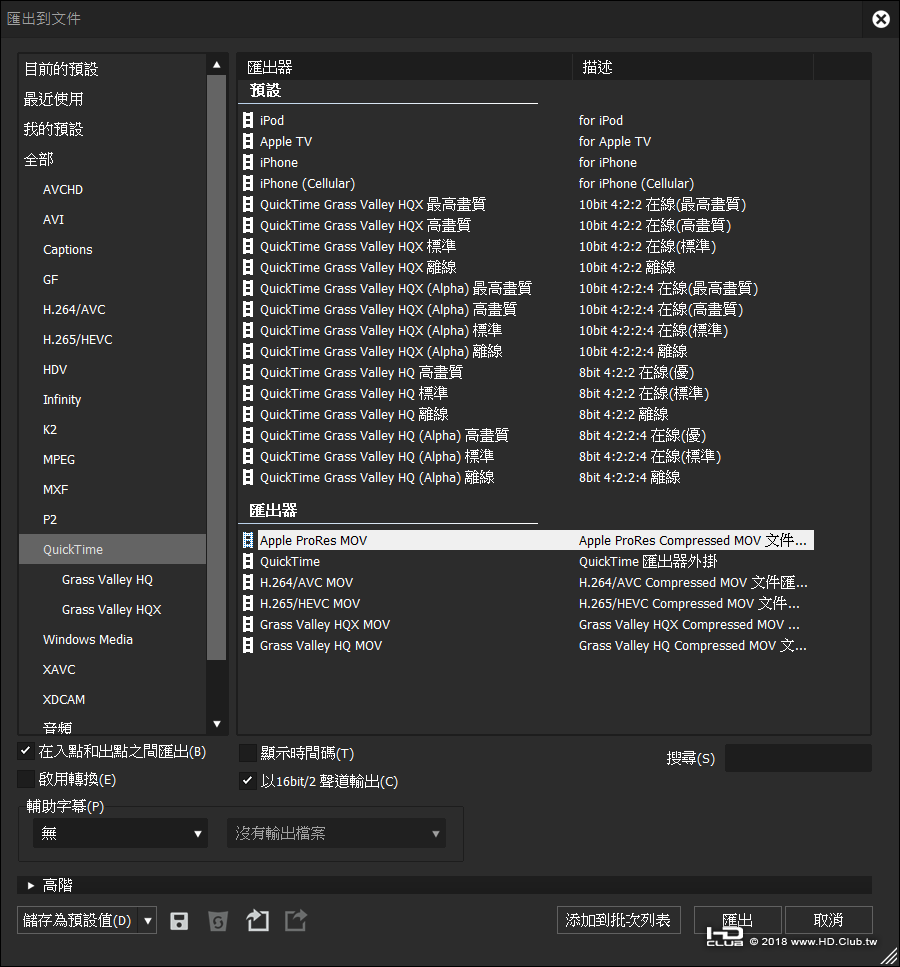Enable the 啟用轉換 checkbox
Screen dimensions: 900x967
pyautogui.click(x=25, y=779)
